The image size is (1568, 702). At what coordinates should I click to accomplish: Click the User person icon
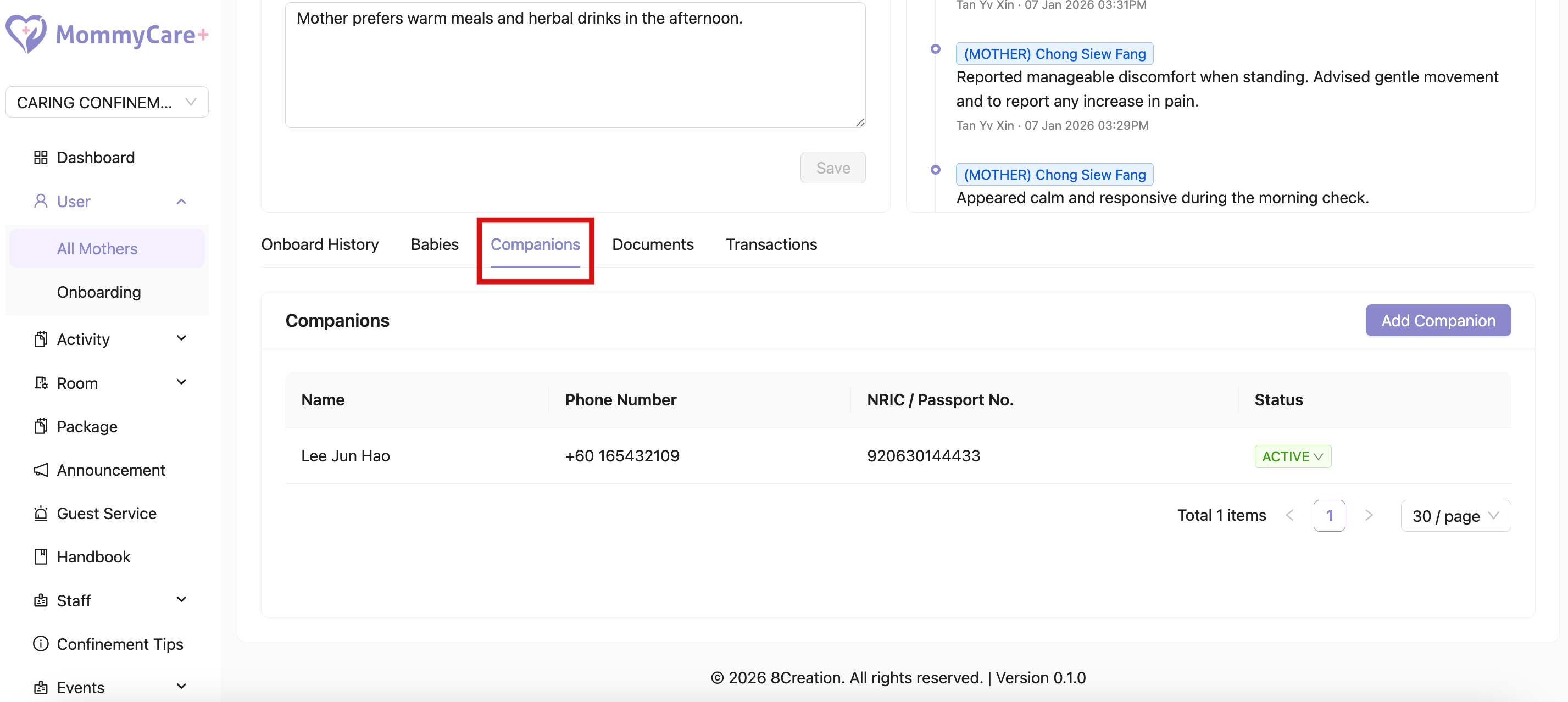tap(41, 202)
